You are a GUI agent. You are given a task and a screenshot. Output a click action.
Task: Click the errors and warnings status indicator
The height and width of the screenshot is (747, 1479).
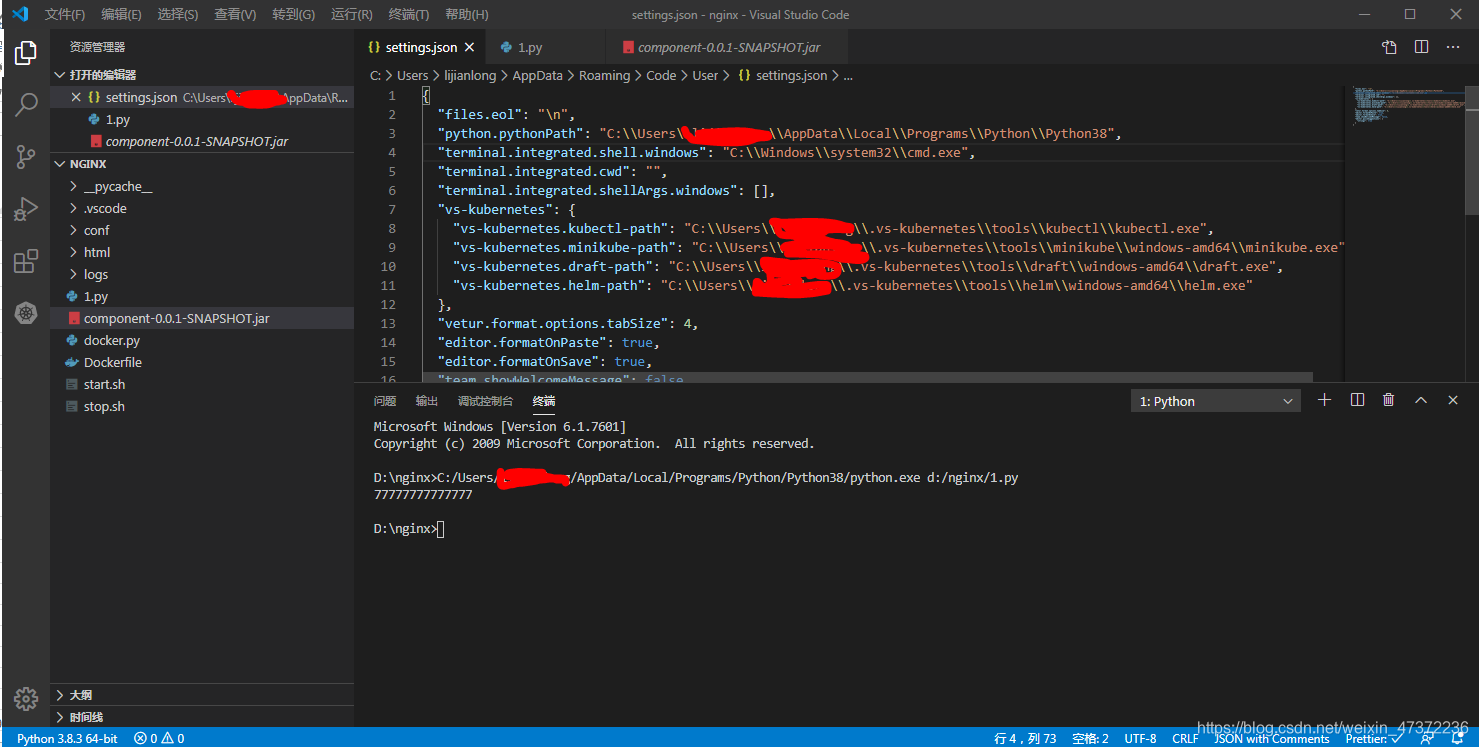click(x=159, y=738)
